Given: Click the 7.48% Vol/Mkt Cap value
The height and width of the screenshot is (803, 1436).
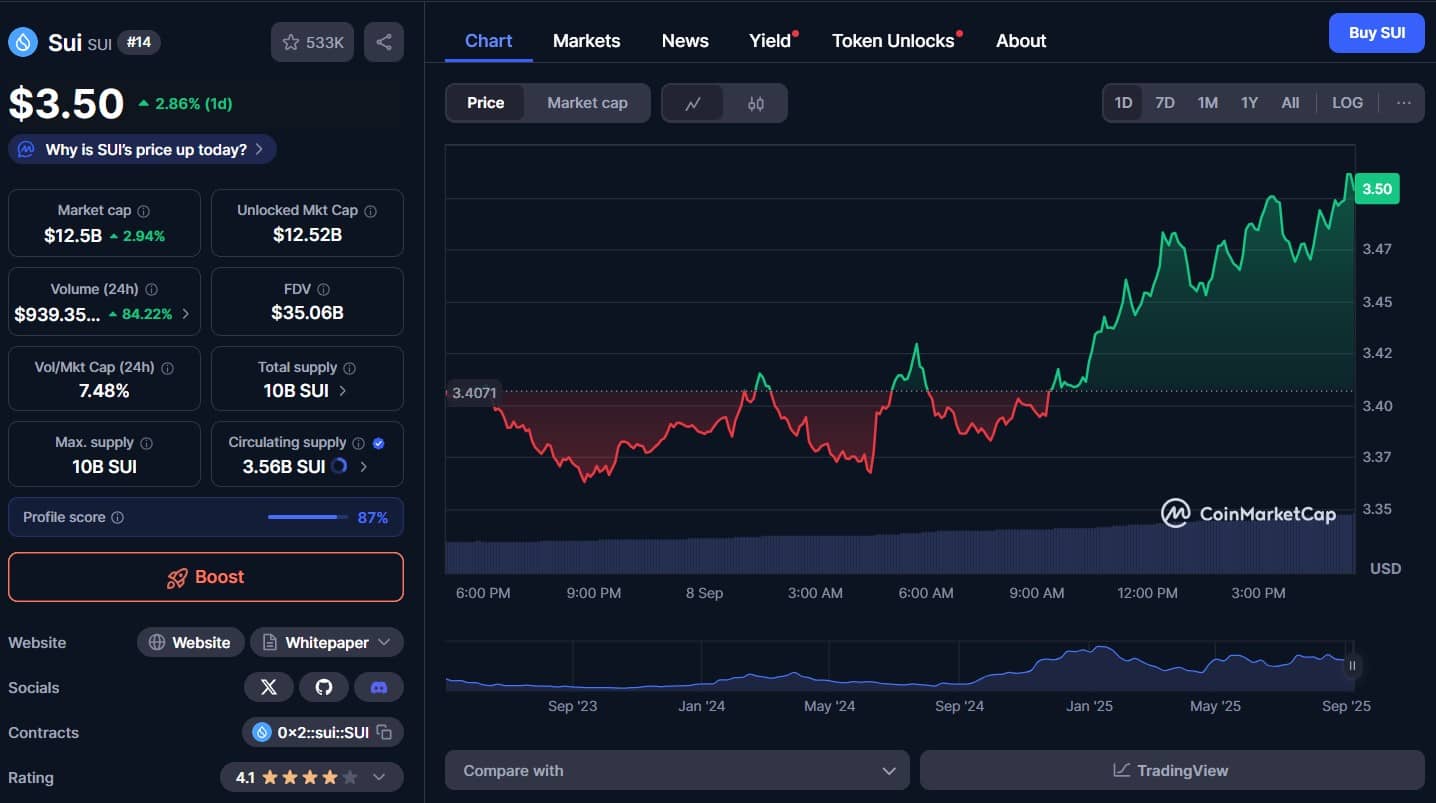Looking at the screenshot, I should click(104, 390).
